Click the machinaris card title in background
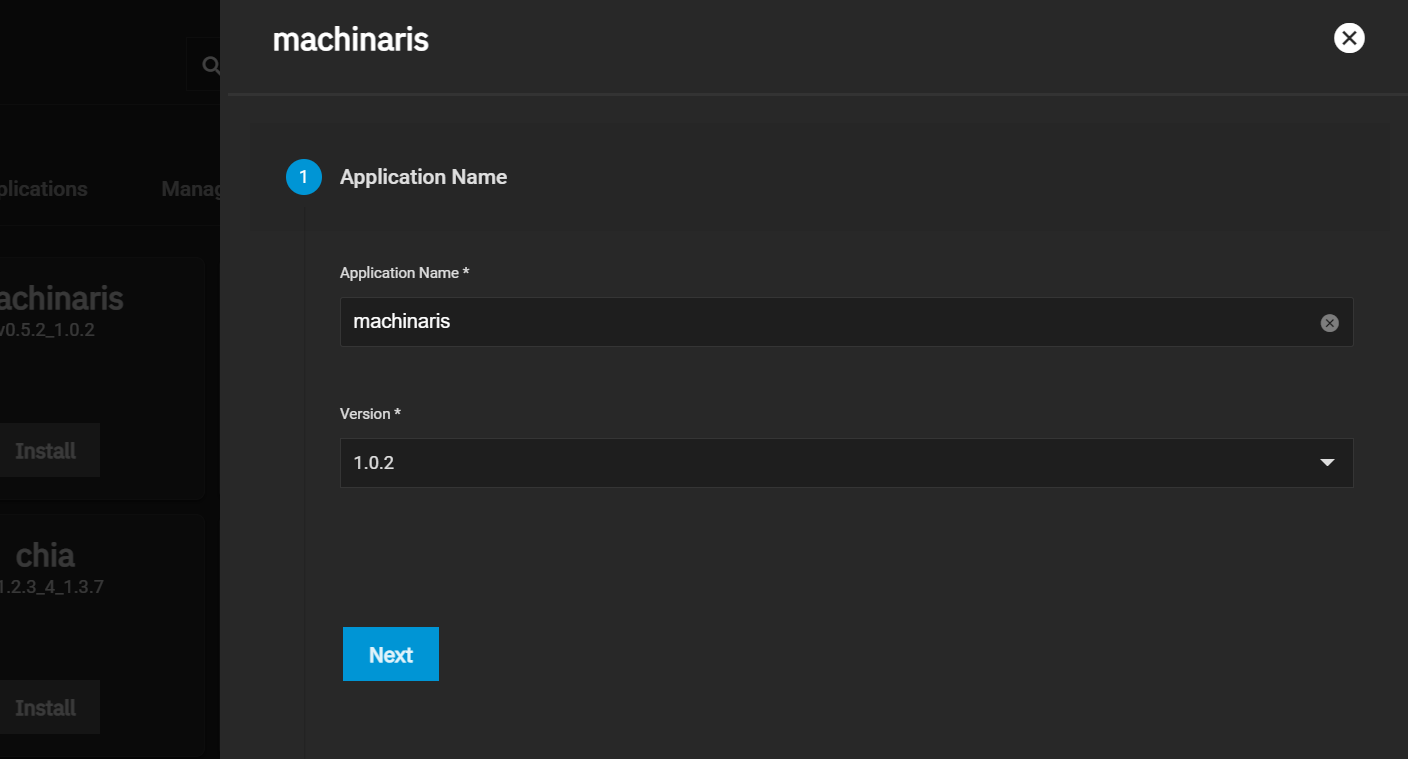1408x759 pixels. (61, 298)
